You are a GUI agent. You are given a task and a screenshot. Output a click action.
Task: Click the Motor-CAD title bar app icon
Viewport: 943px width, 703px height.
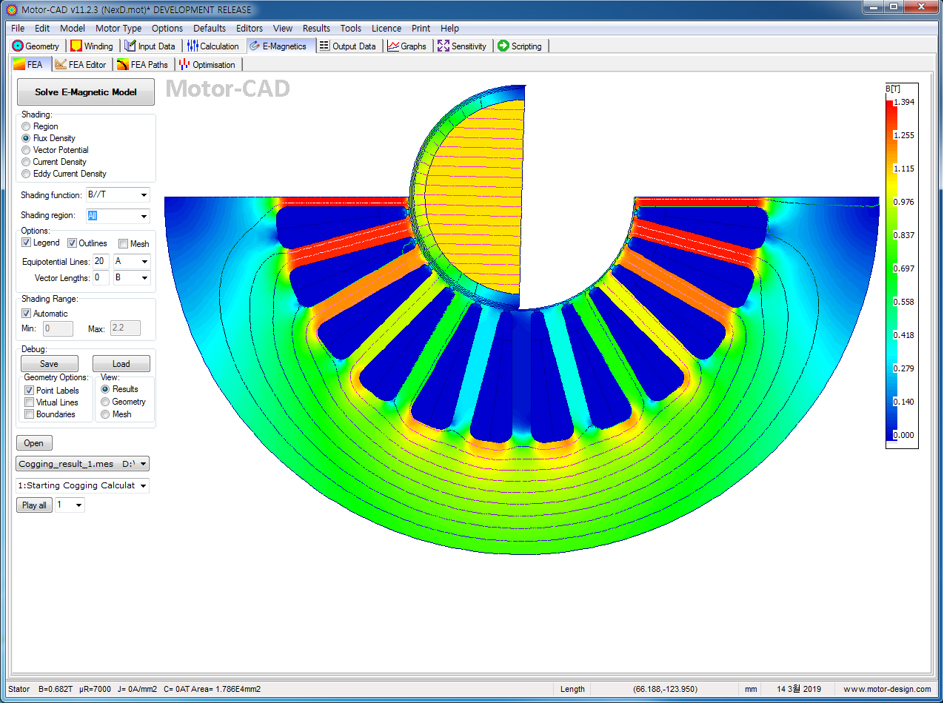point(12,10)
